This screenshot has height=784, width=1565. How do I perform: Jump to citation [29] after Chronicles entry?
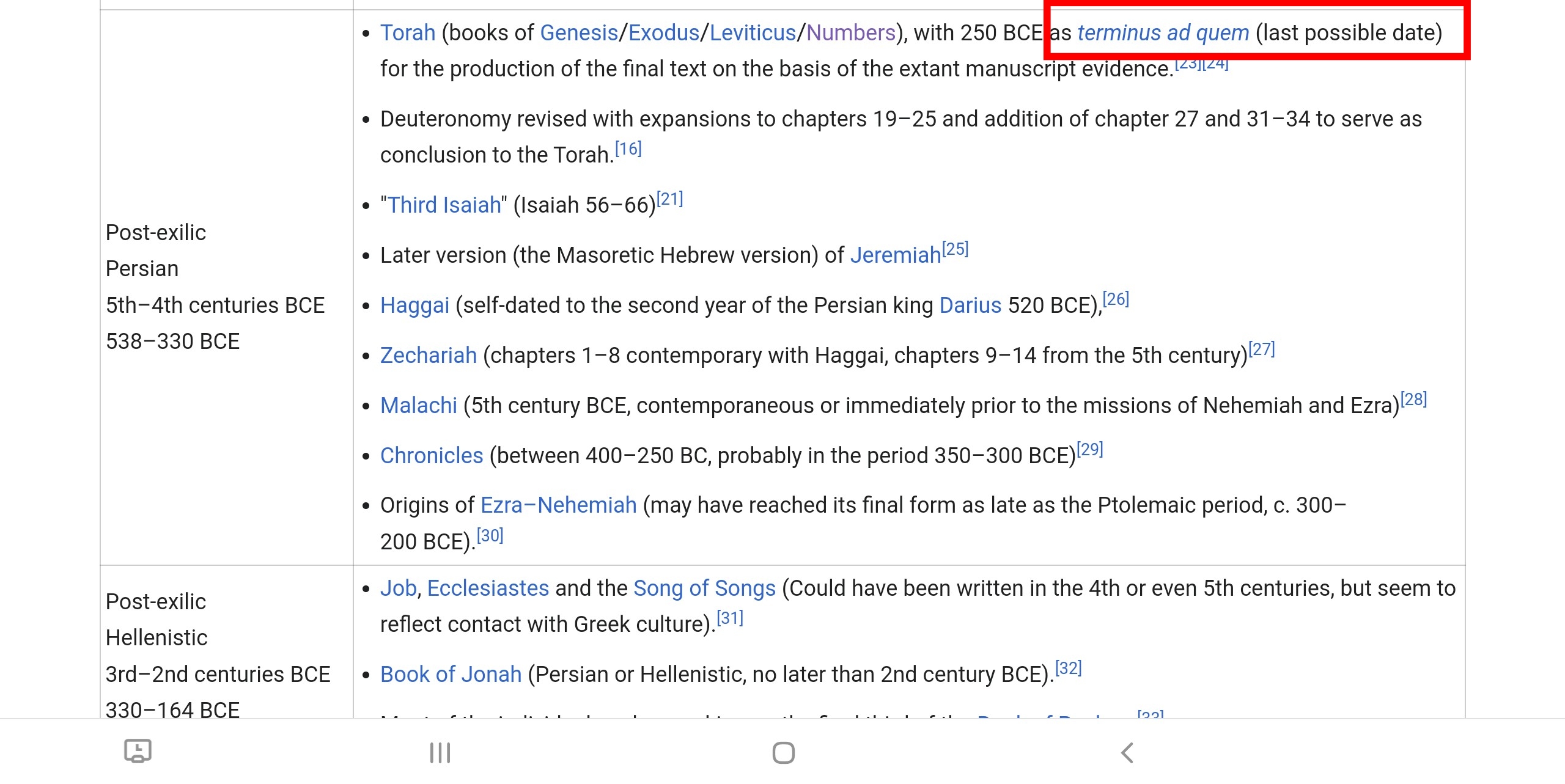1089,449
